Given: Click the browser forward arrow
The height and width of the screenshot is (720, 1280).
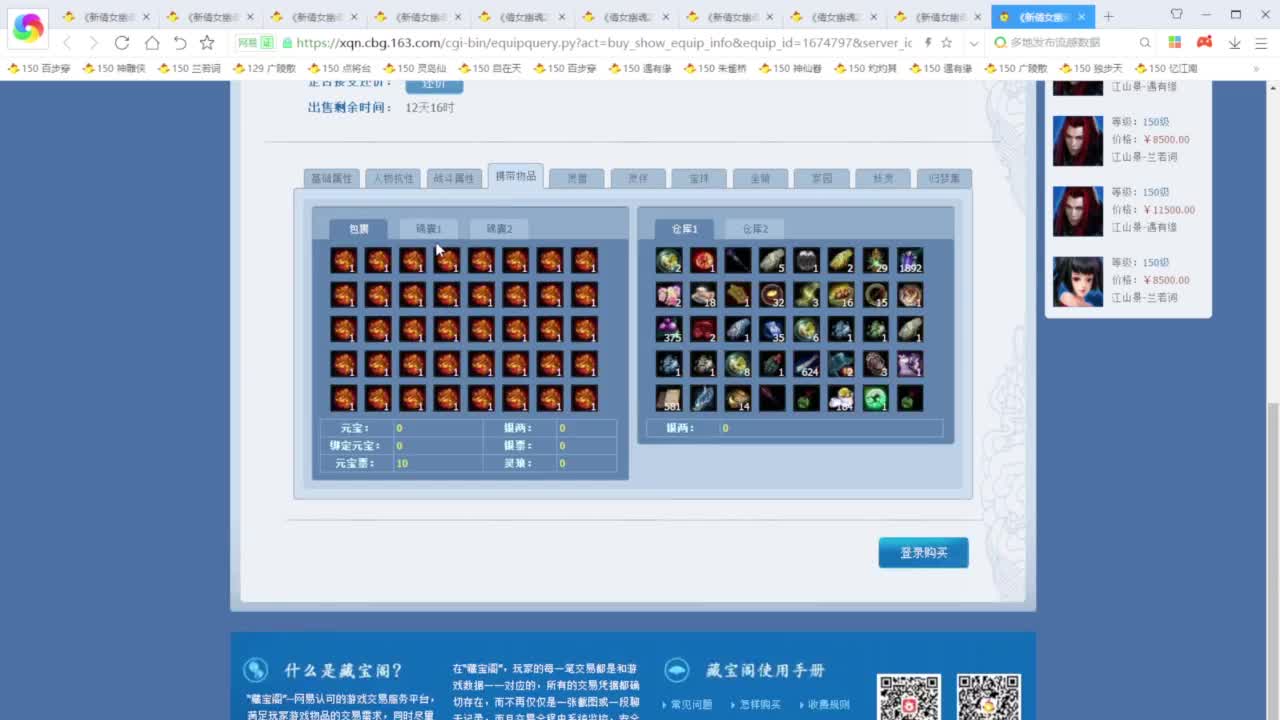Looking at the screenshot, I should (93, 43).
